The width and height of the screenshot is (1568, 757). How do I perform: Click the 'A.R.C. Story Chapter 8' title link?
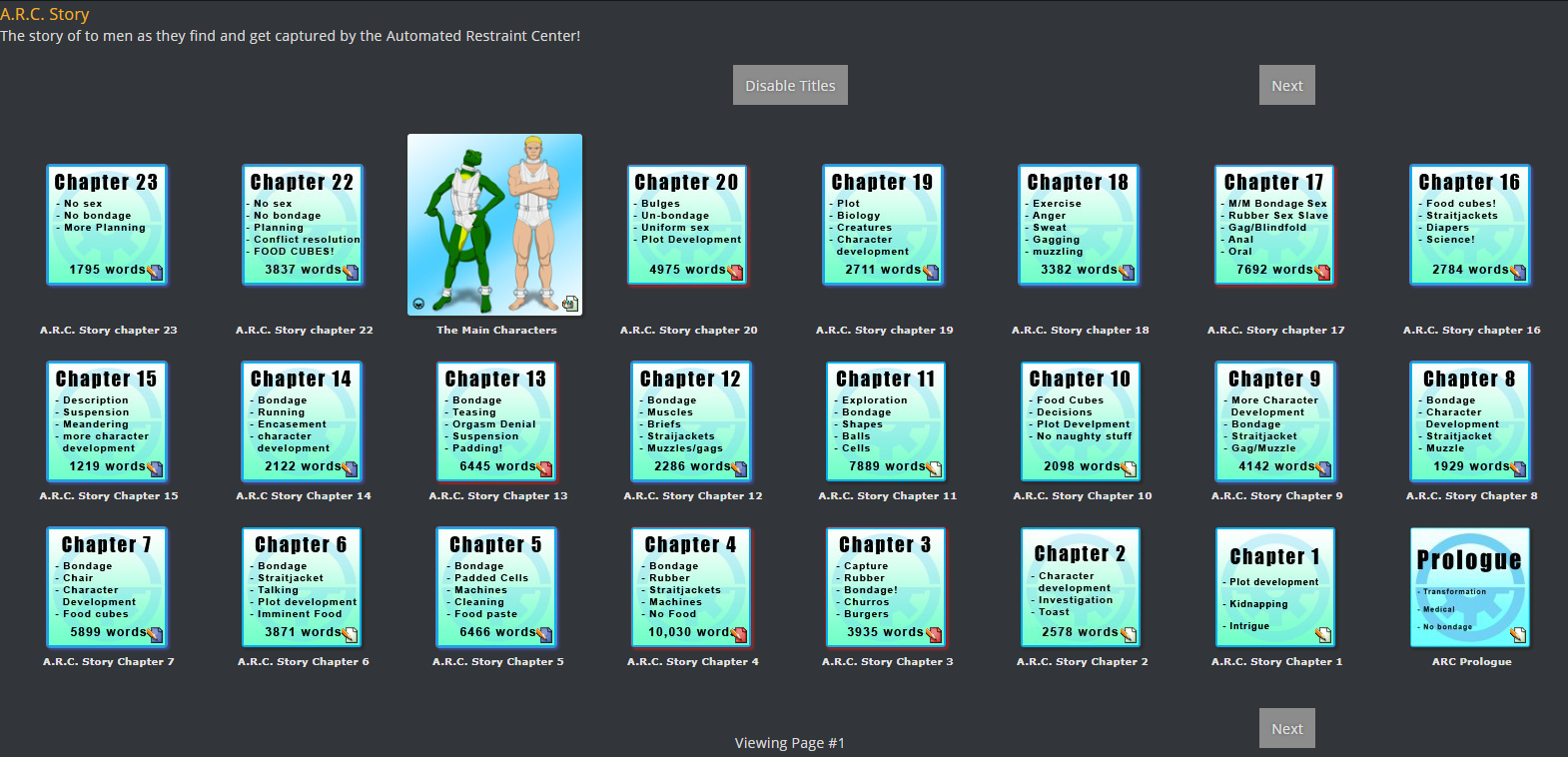click(x=1472, y=495)
